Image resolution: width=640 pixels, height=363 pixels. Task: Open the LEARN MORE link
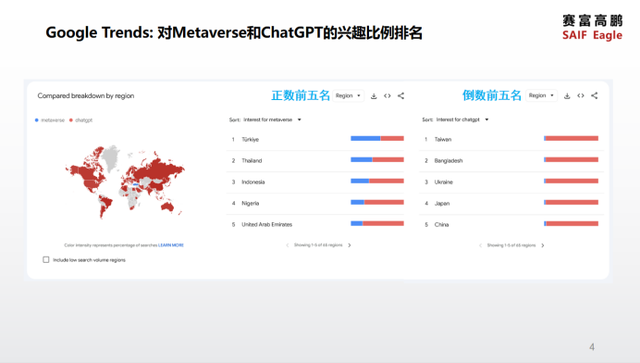[x=171, y=245]
